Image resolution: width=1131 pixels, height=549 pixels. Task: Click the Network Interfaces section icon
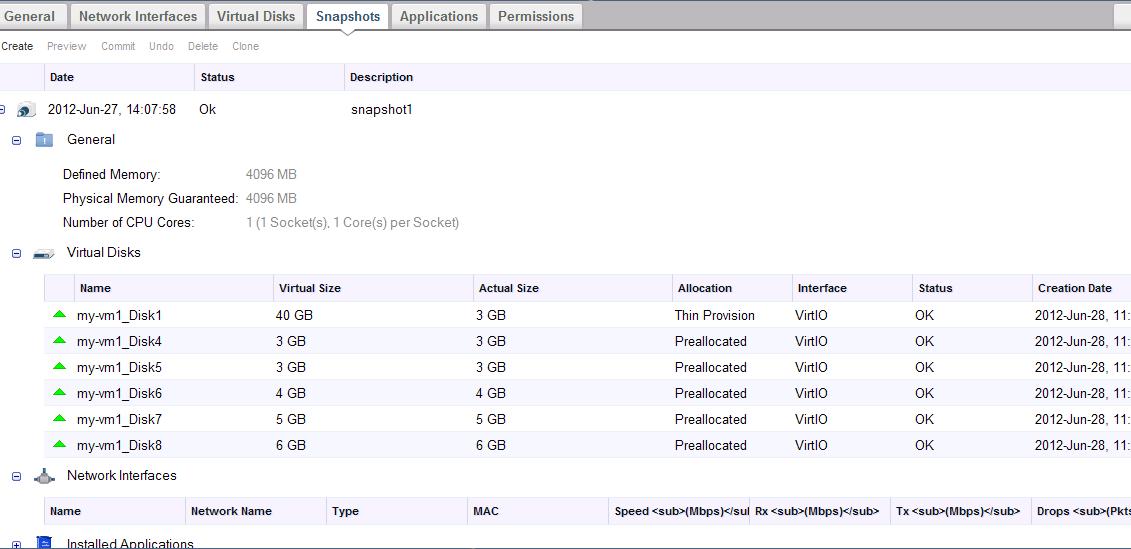pyautogui.click(x=44, y=477)
